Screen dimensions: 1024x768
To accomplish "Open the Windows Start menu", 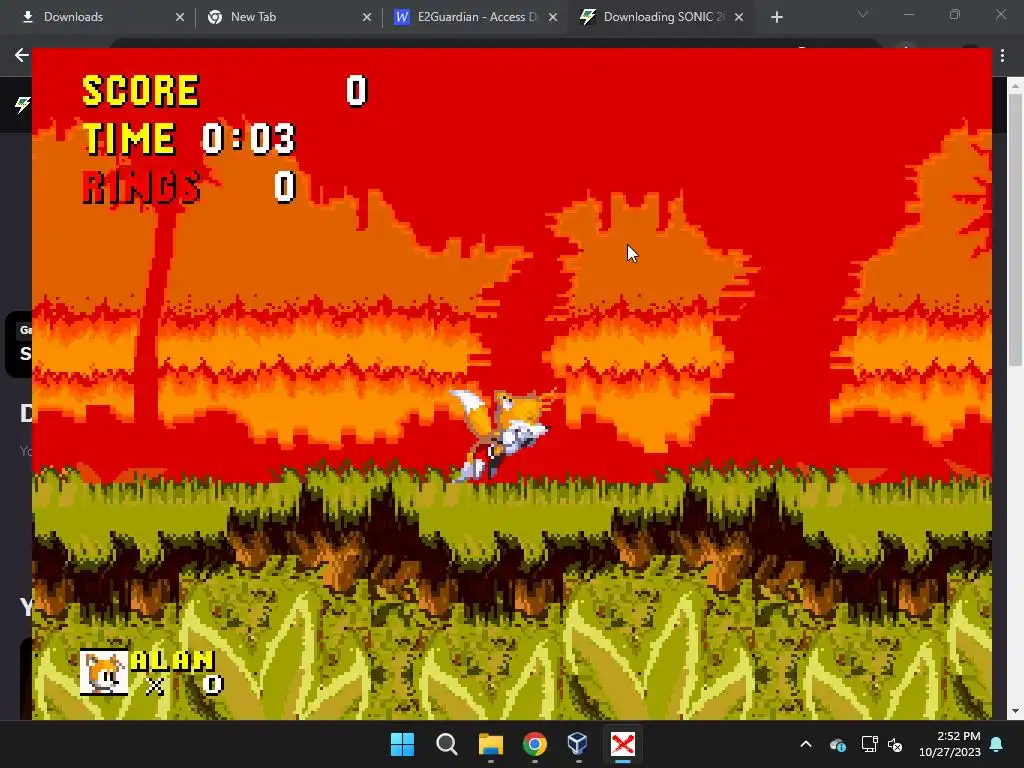I will (x=402, y=744).
